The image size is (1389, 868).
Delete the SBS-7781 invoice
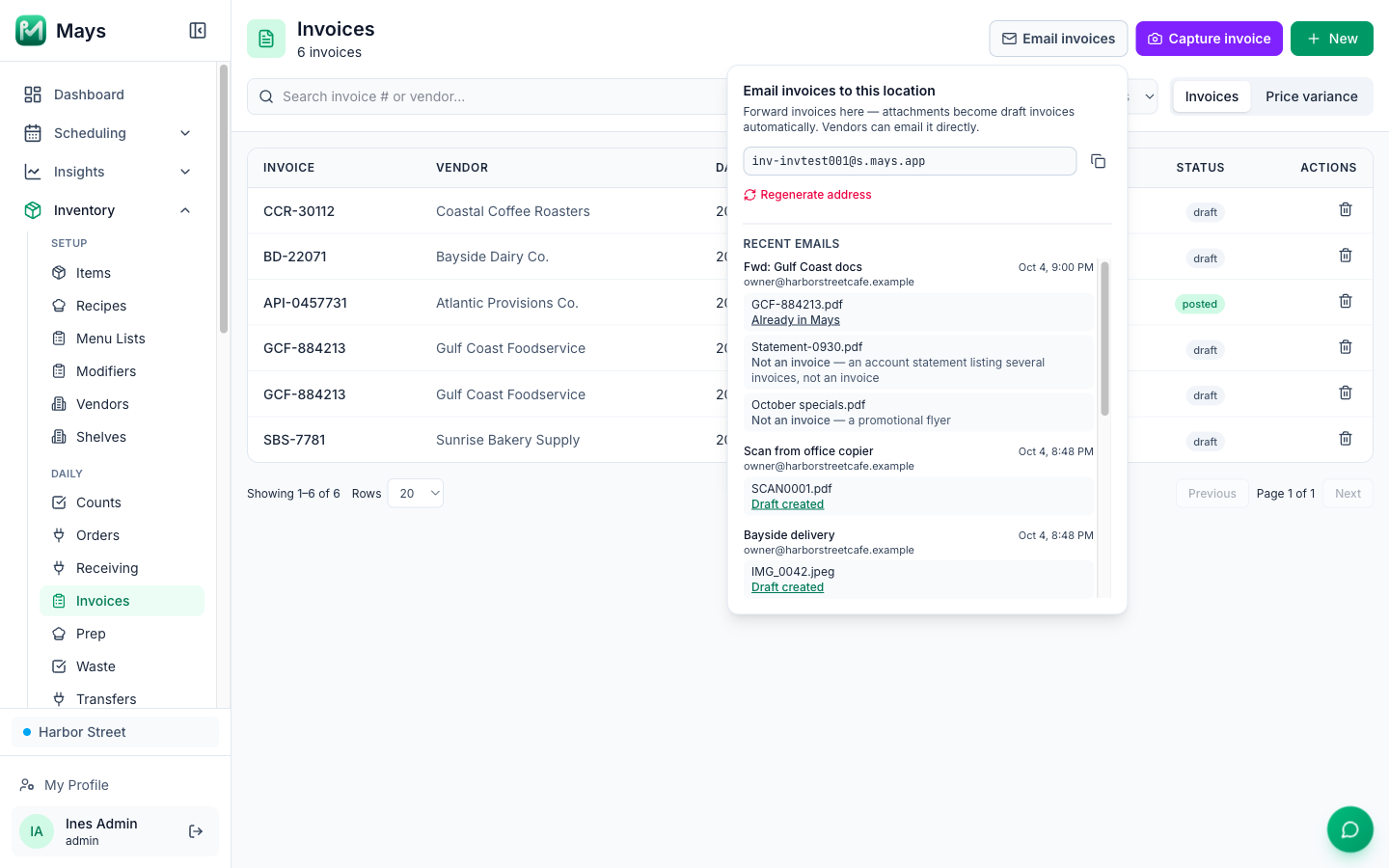pos(1346,439)
